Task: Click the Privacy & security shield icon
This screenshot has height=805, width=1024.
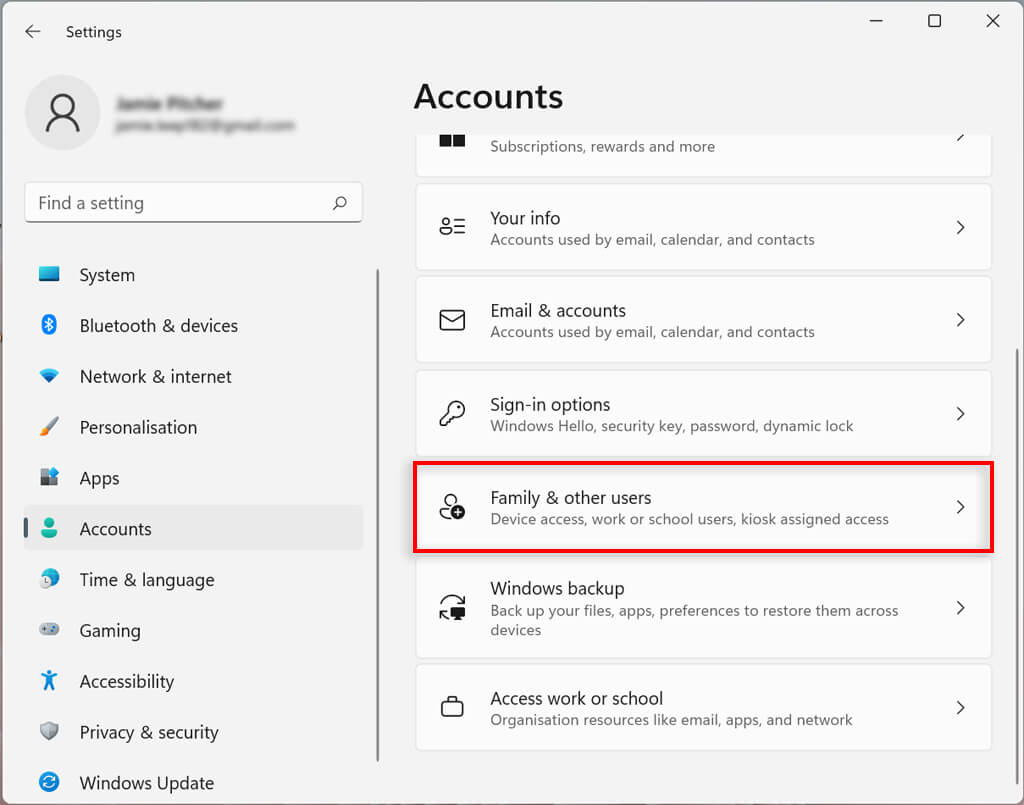Action: 49,732
